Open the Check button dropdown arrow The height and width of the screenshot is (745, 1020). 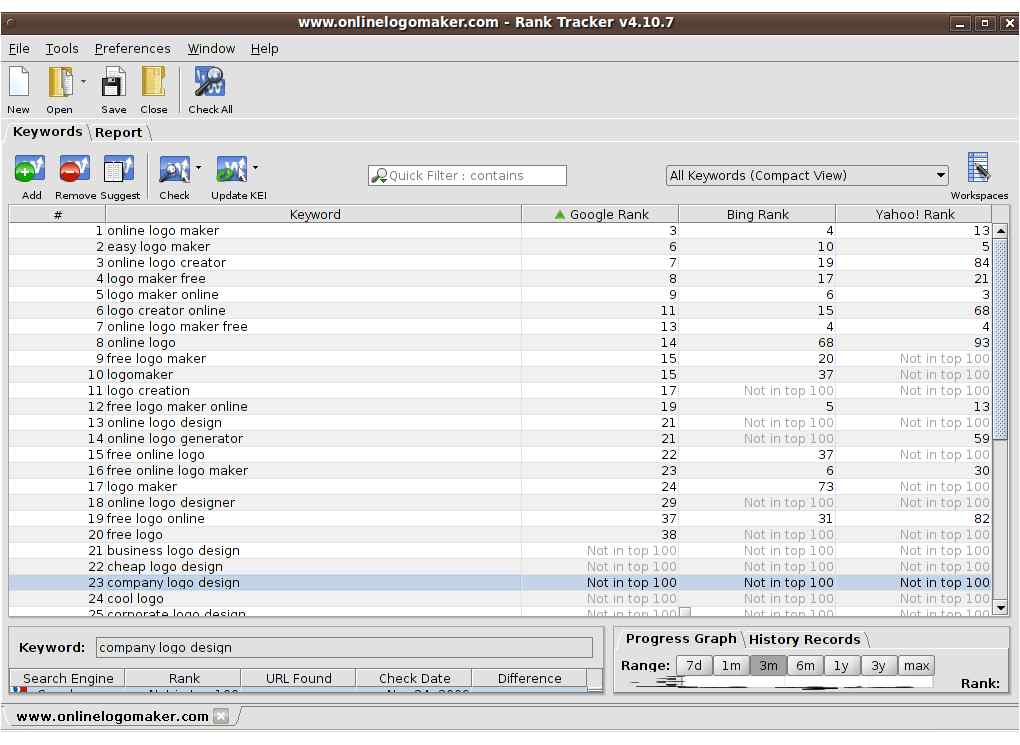pos(198,167)
